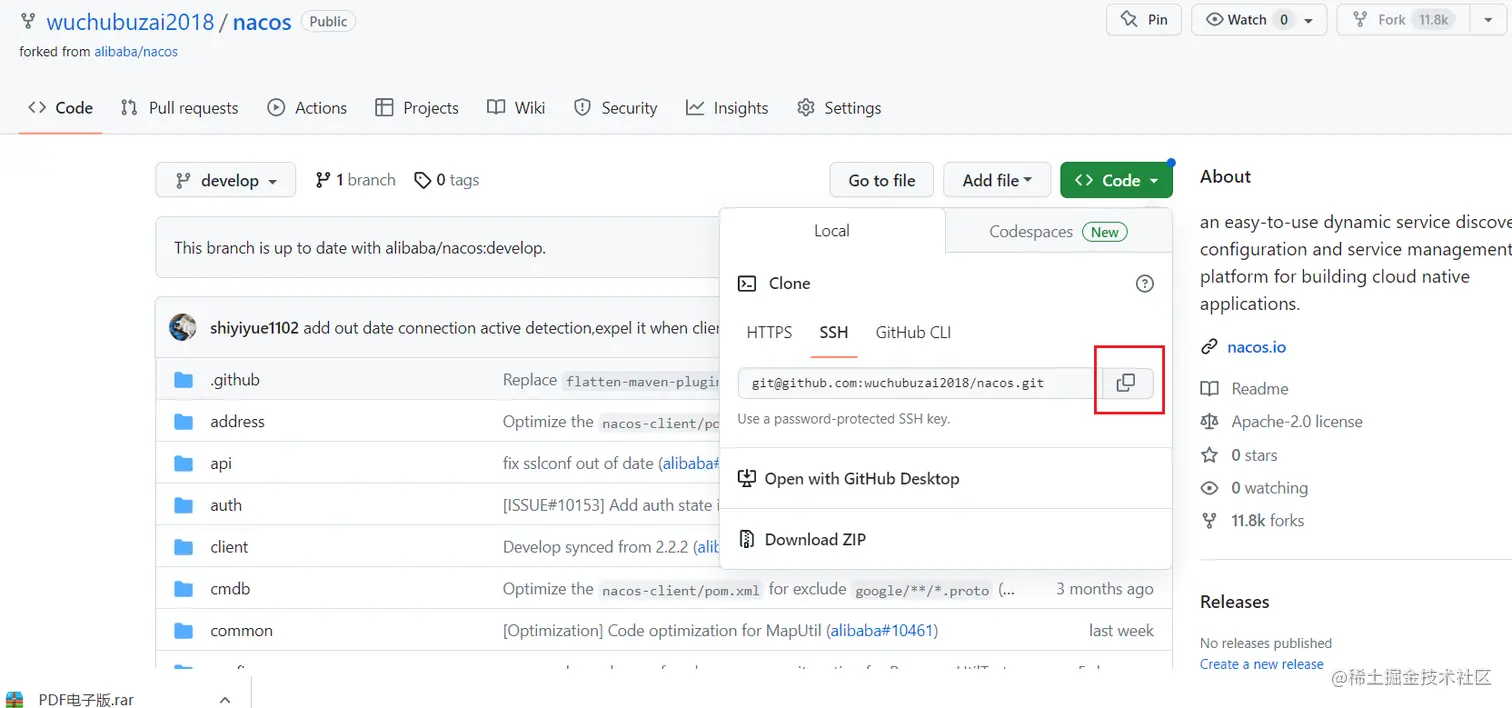Open the 'fix sslconf out of date' commit
The image size is (1512, 708).
tap(578, 464)
